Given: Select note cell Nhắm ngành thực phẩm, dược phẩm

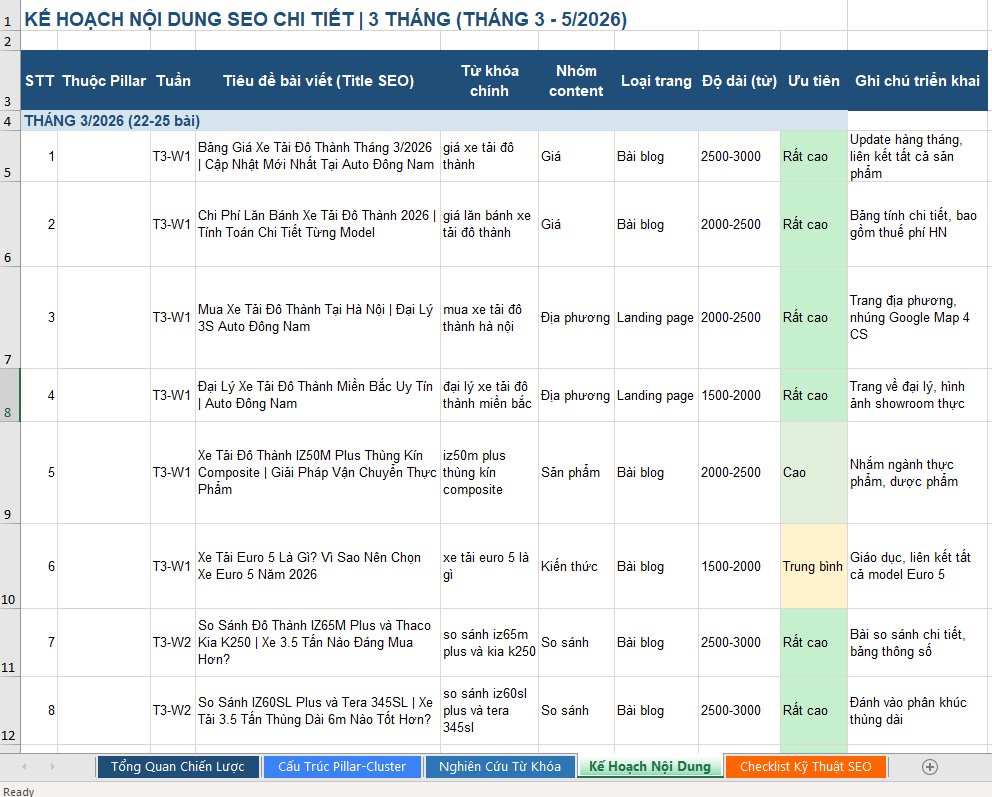Looking at the screenshot, I should point(917,473).
